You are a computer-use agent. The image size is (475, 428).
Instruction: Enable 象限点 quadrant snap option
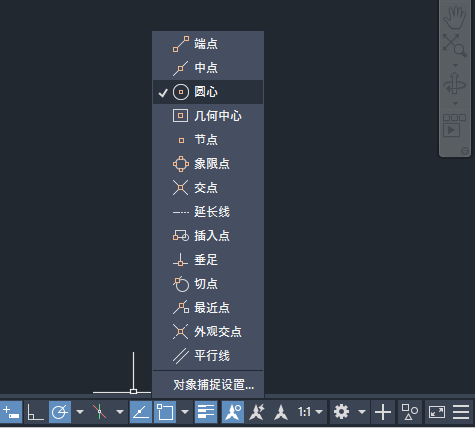(x=208, y=164)
